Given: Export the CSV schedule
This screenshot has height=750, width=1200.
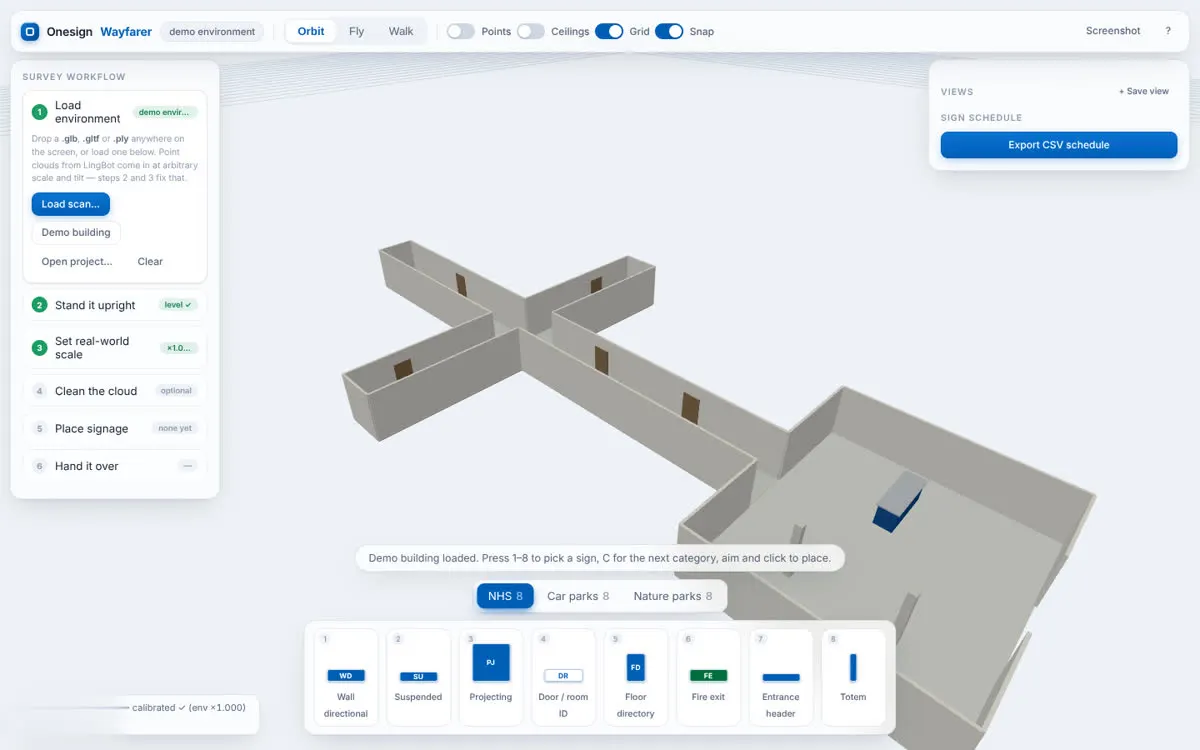Looking at the screenshot, I should tap(1059, 145).
